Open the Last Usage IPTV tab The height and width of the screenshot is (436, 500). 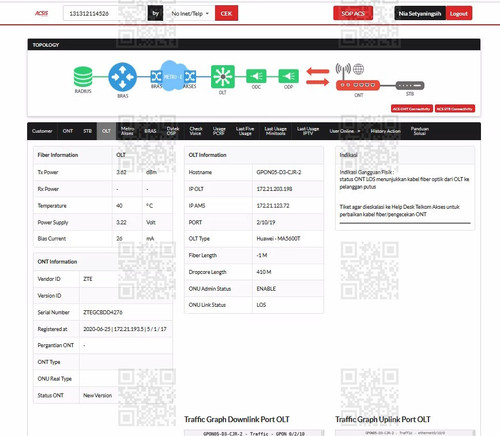308,131
